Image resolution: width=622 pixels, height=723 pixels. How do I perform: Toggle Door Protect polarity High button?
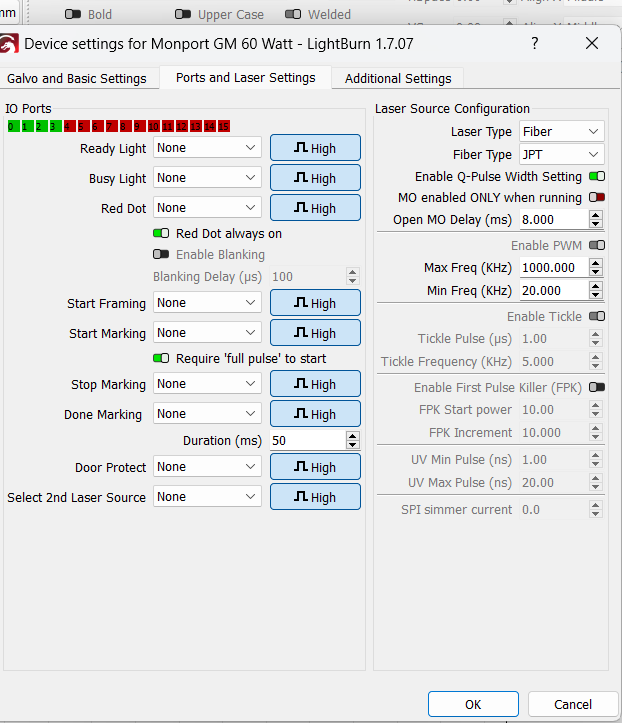pyautogui.click(x=315, y=467)
